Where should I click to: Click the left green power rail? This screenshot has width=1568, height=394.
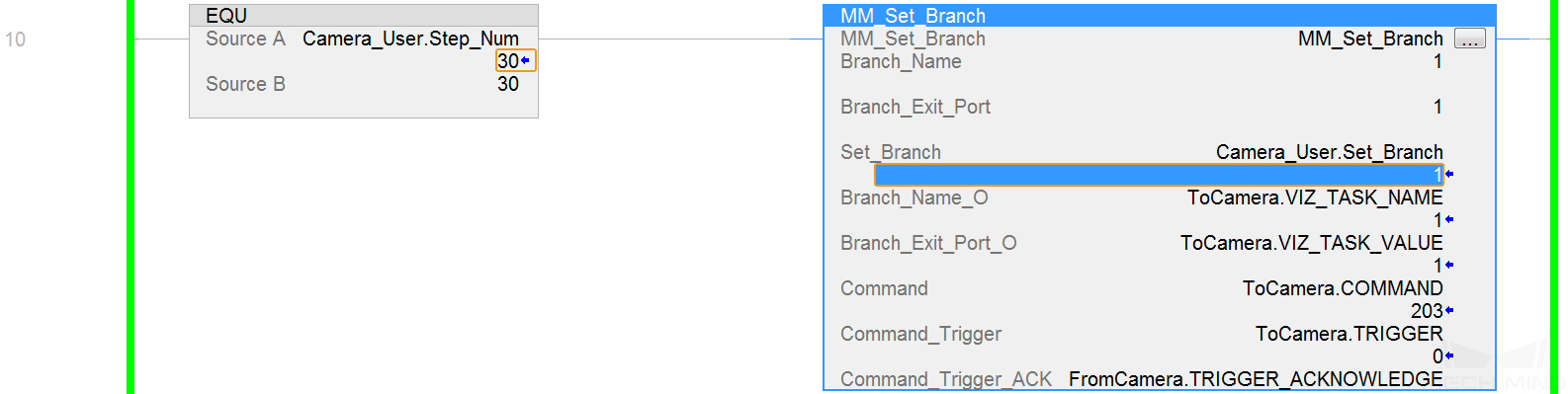click(x=131, y=197)
